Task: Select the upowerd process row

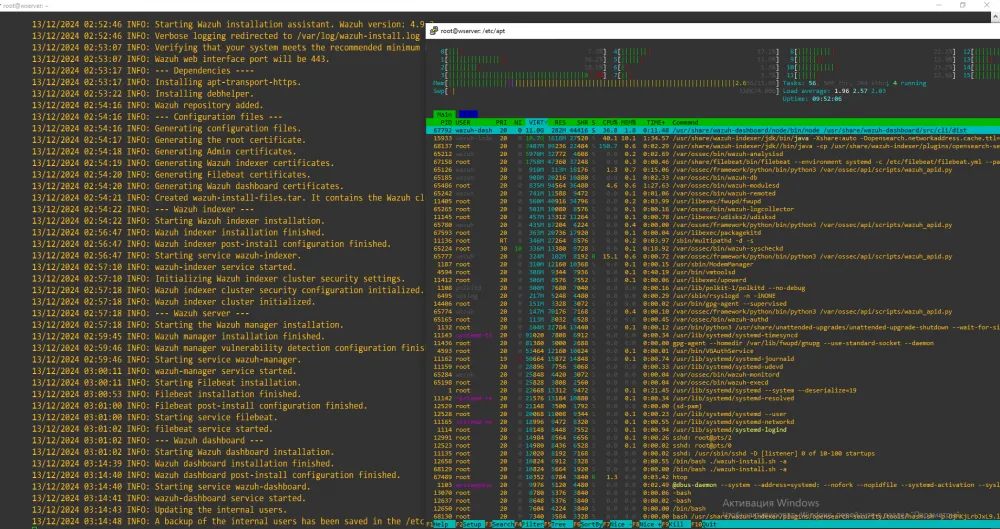Action: coord(713,280)
